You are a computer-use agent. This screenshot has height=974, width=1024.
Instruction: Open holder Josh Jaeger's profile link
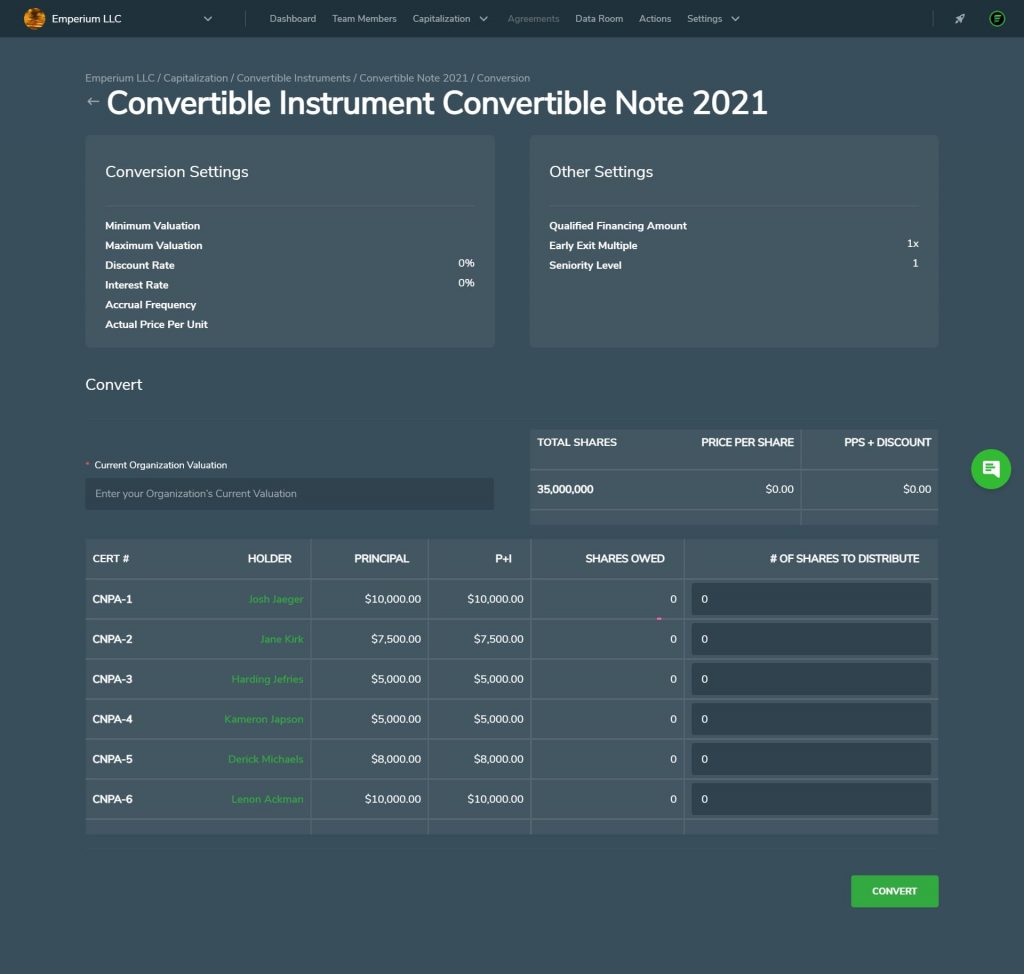276,599
